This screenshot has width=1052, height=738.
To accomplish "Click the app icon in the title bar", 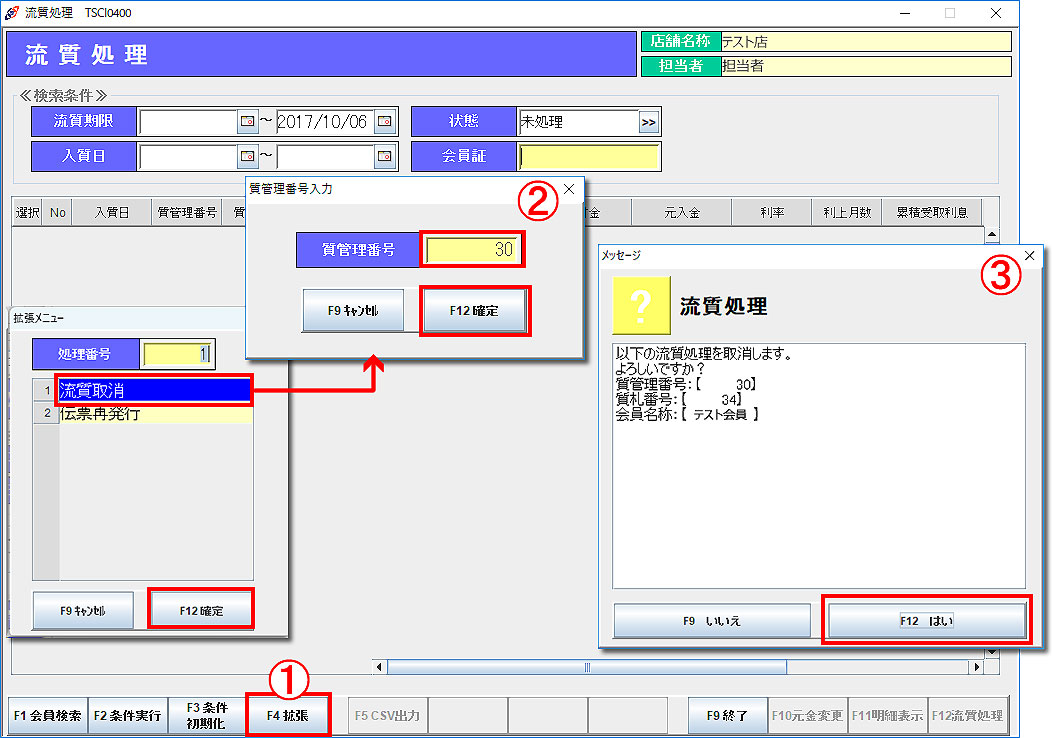I will 11,13.
